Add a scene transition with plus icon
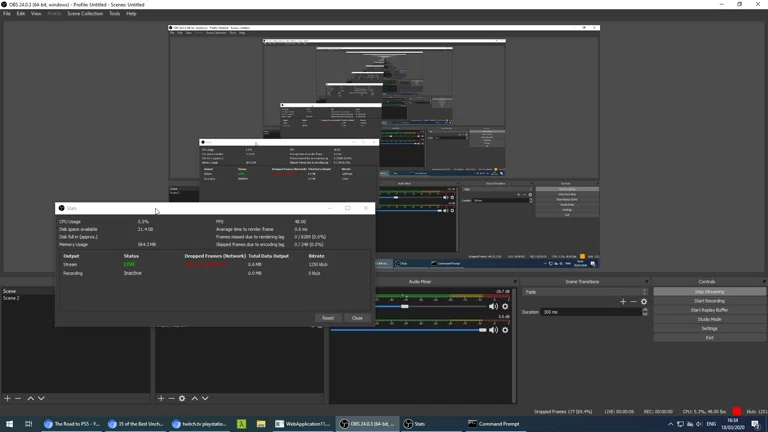 pyautogui.click(x=622, y=301)
